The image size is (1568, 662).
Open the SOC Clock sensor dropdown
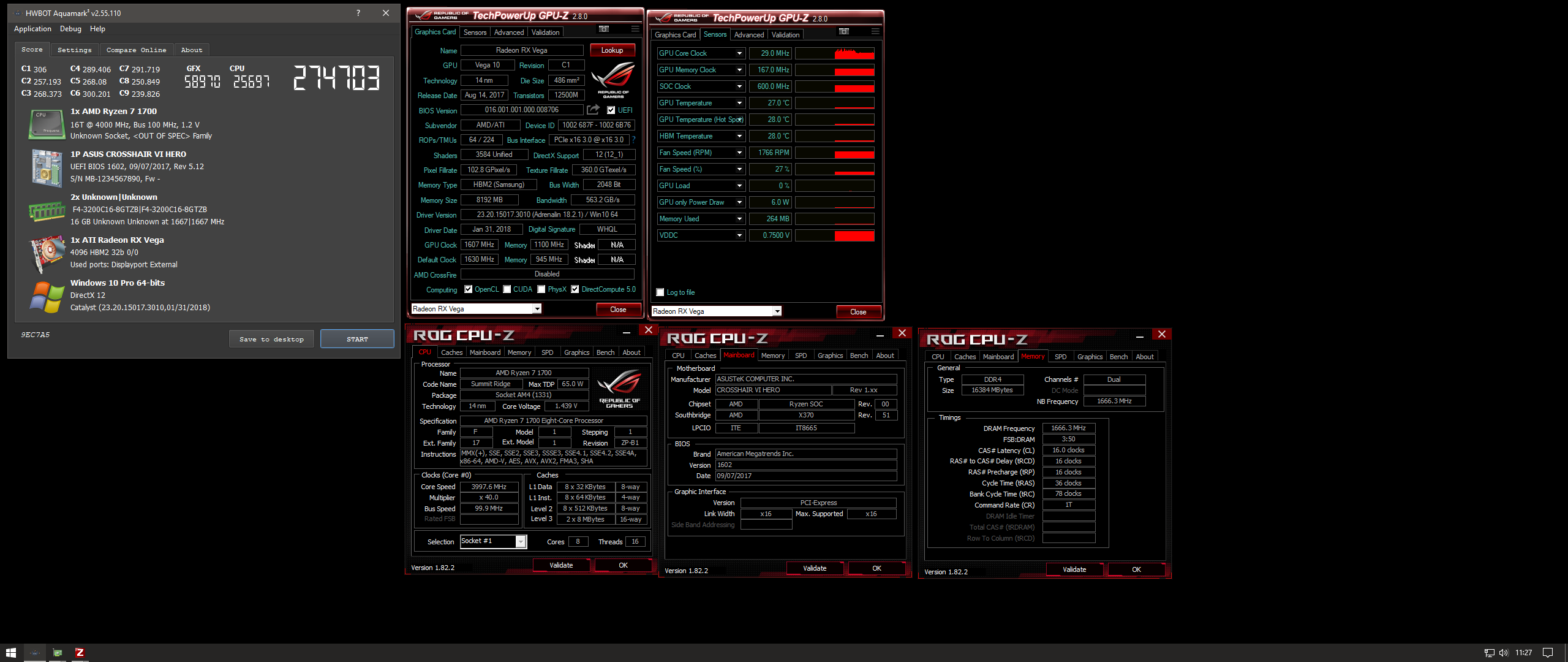pyautogui.click(x=739, y=86)
